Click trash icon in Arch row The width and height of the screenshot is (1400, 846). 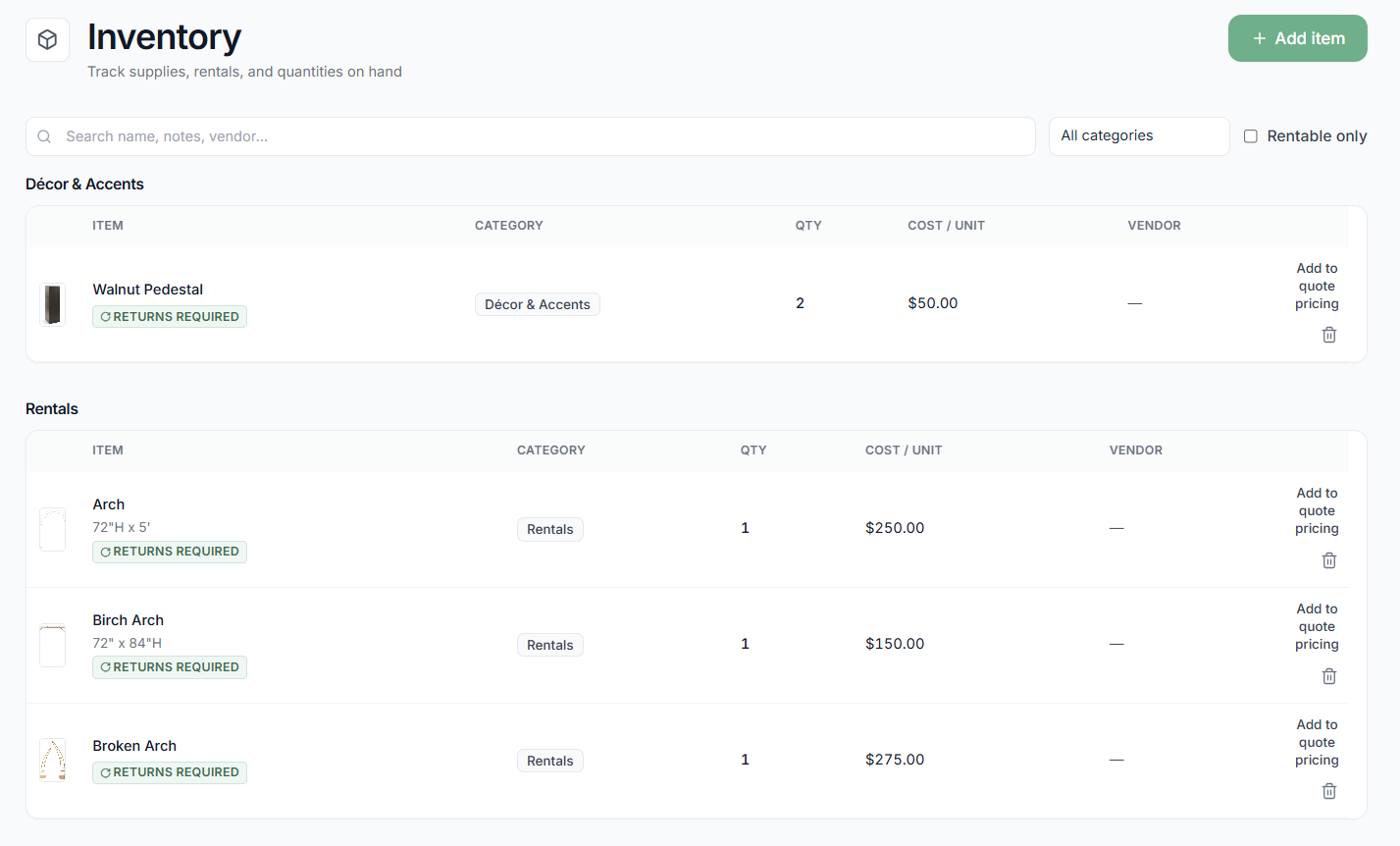tap(1329, 560)
